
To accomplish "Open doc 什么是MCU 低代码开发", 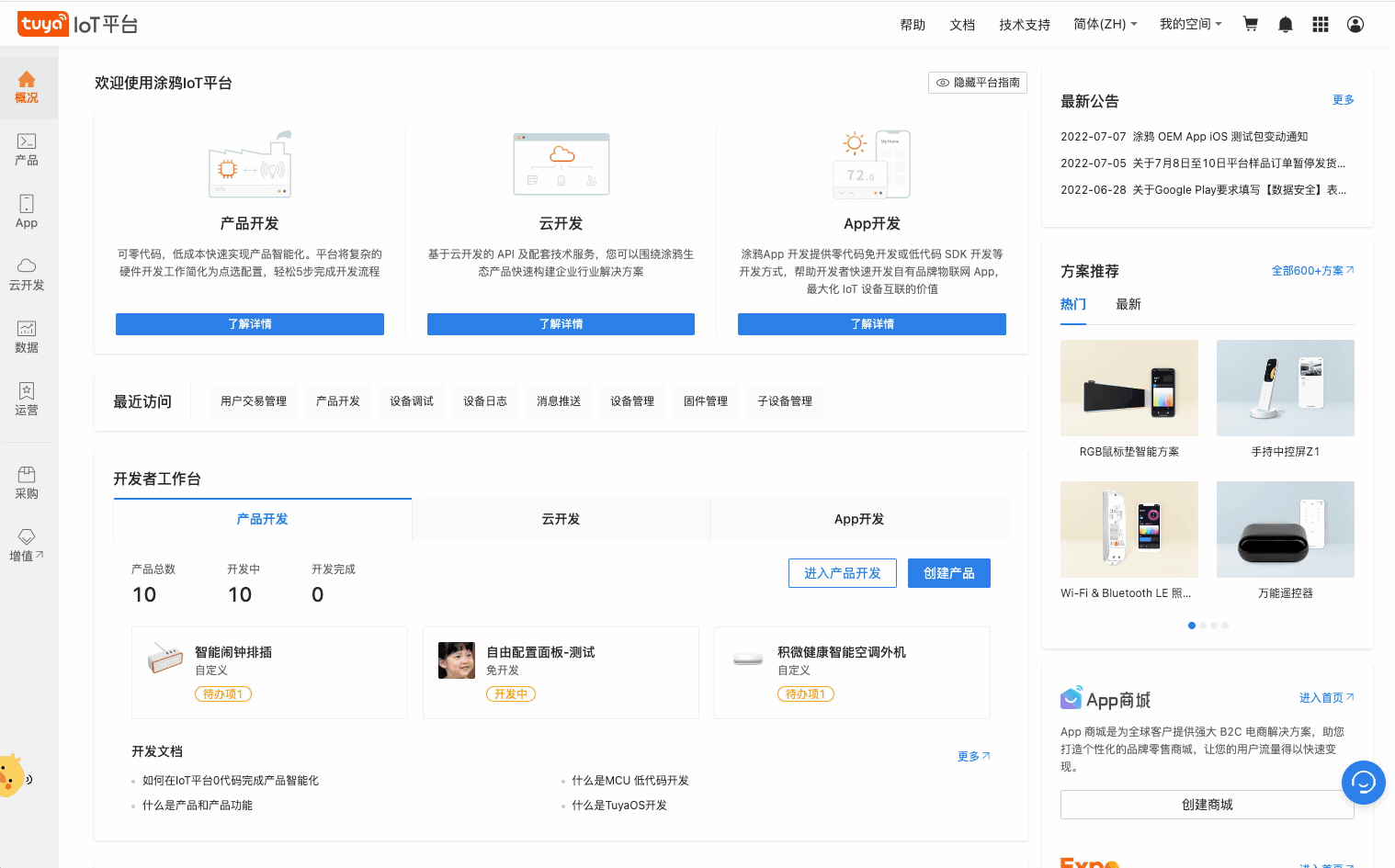I will (630, 781).
